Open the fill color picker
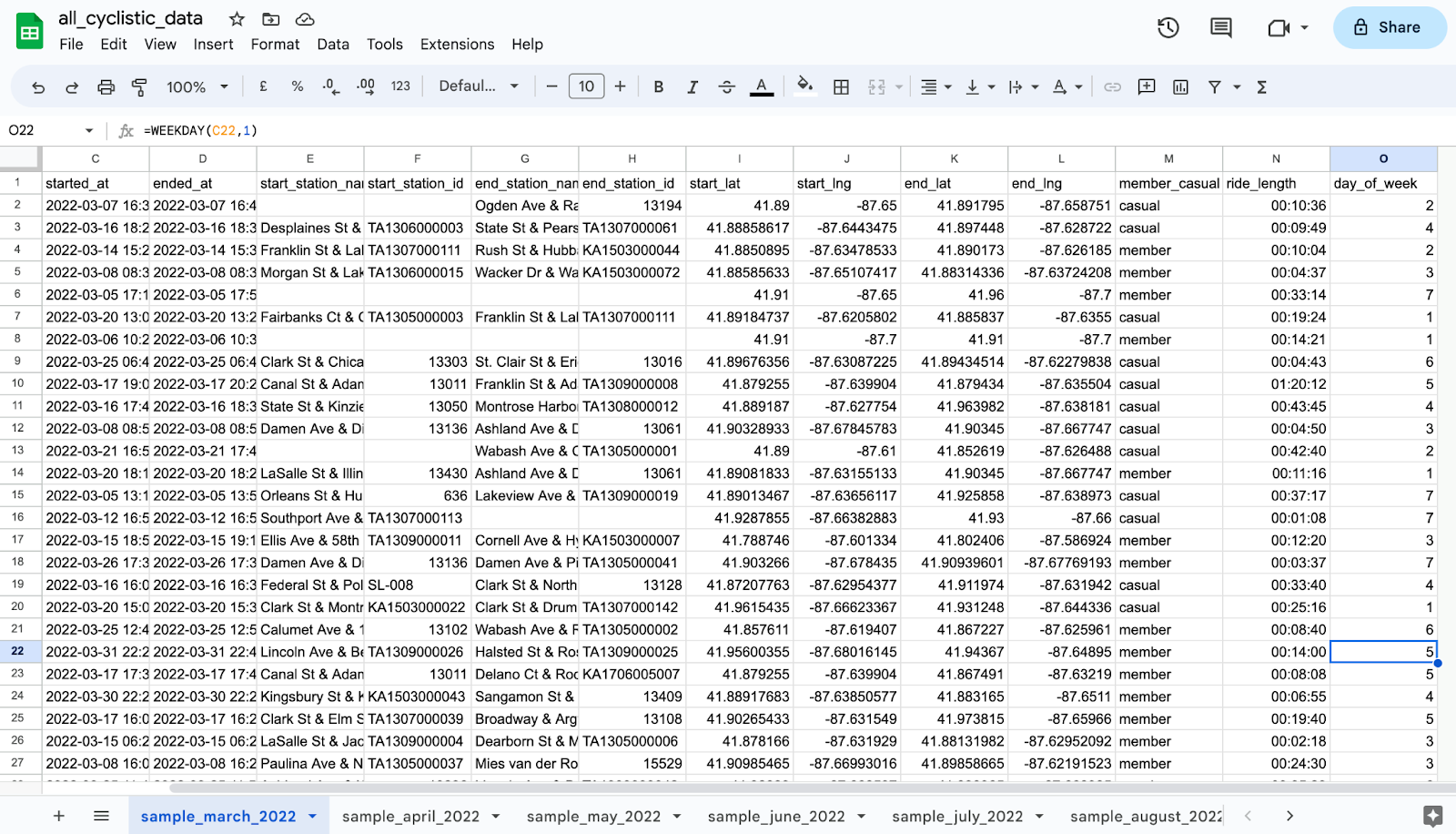This screenshot has height=834, width=1456. point(804,86)
